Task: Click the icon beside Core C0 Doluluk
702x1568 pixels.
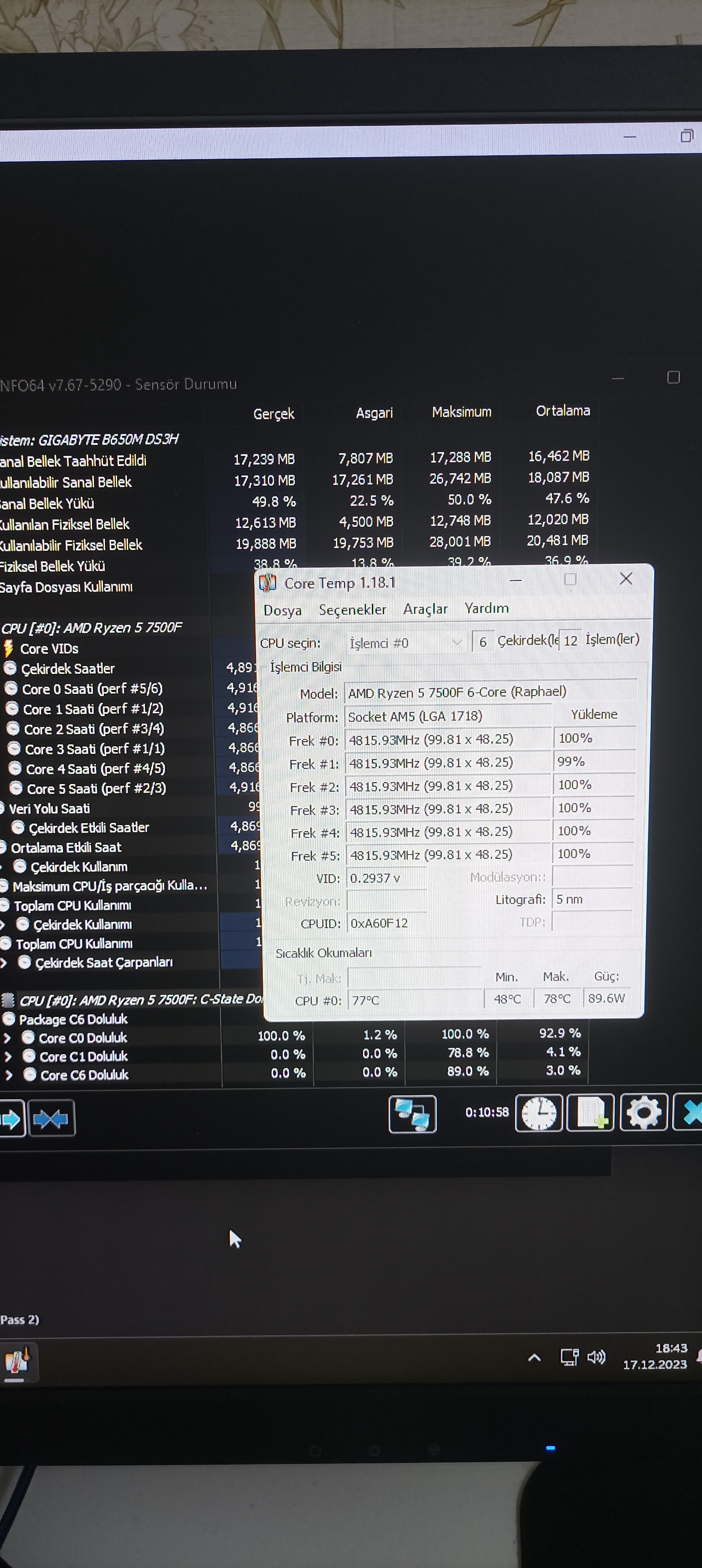Action: click(x=28, y=1037)
